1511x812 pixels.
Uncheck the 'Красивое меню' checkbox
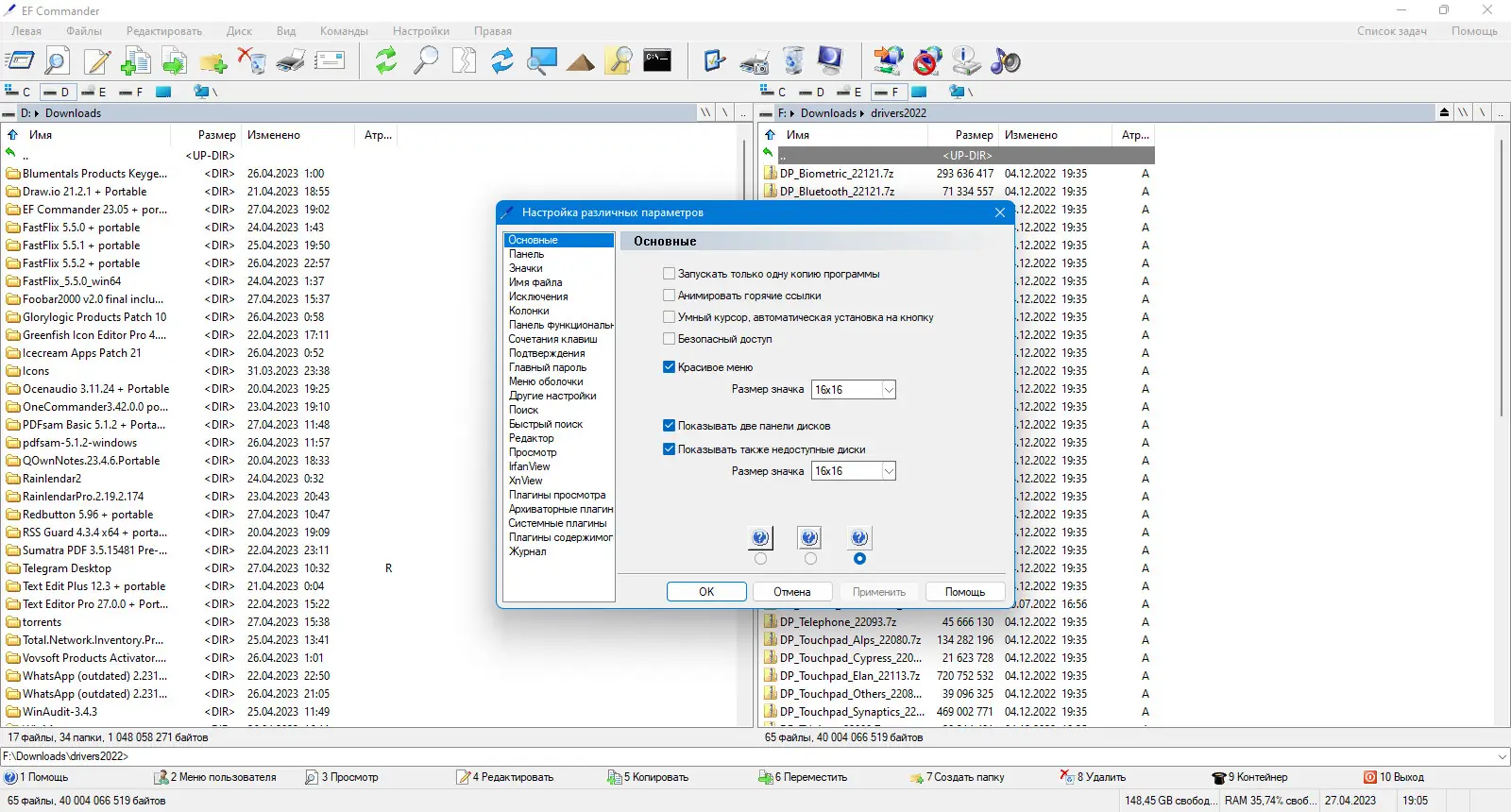[x=670, y=367]
